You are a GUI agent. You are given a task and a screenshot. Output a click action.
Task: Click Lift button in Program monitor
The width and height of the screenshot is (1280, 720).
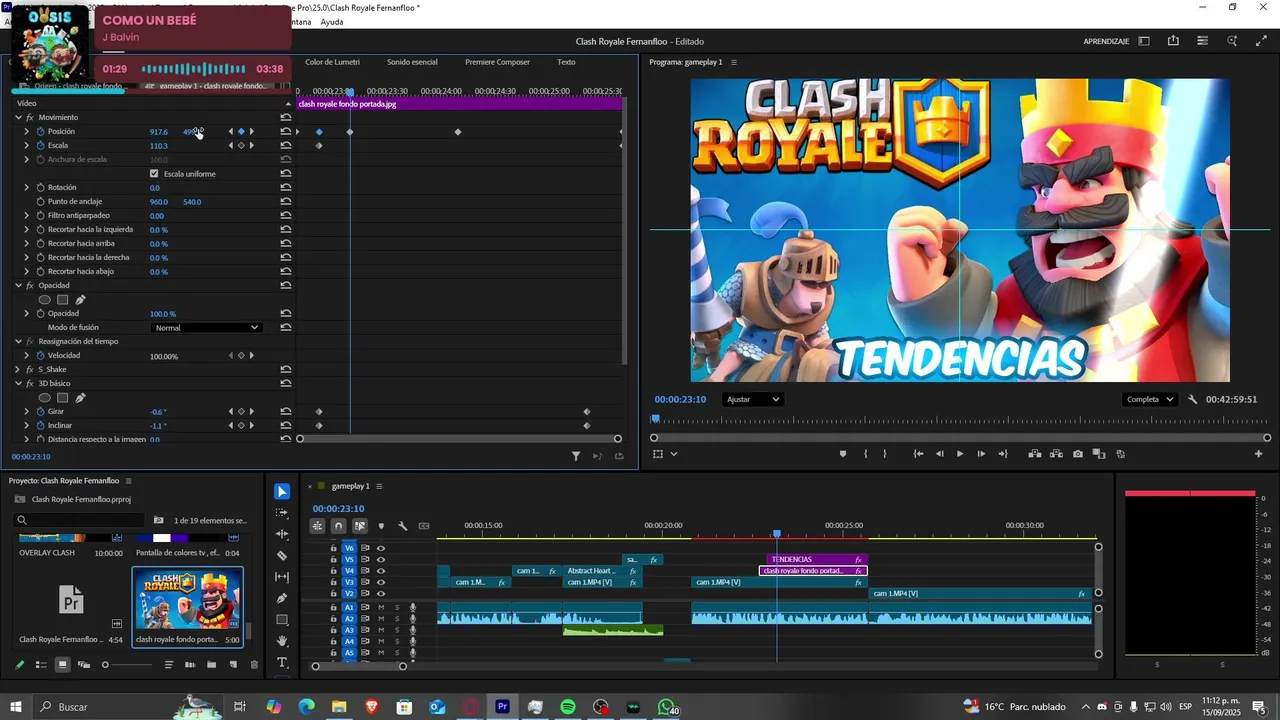[1035, 454]
